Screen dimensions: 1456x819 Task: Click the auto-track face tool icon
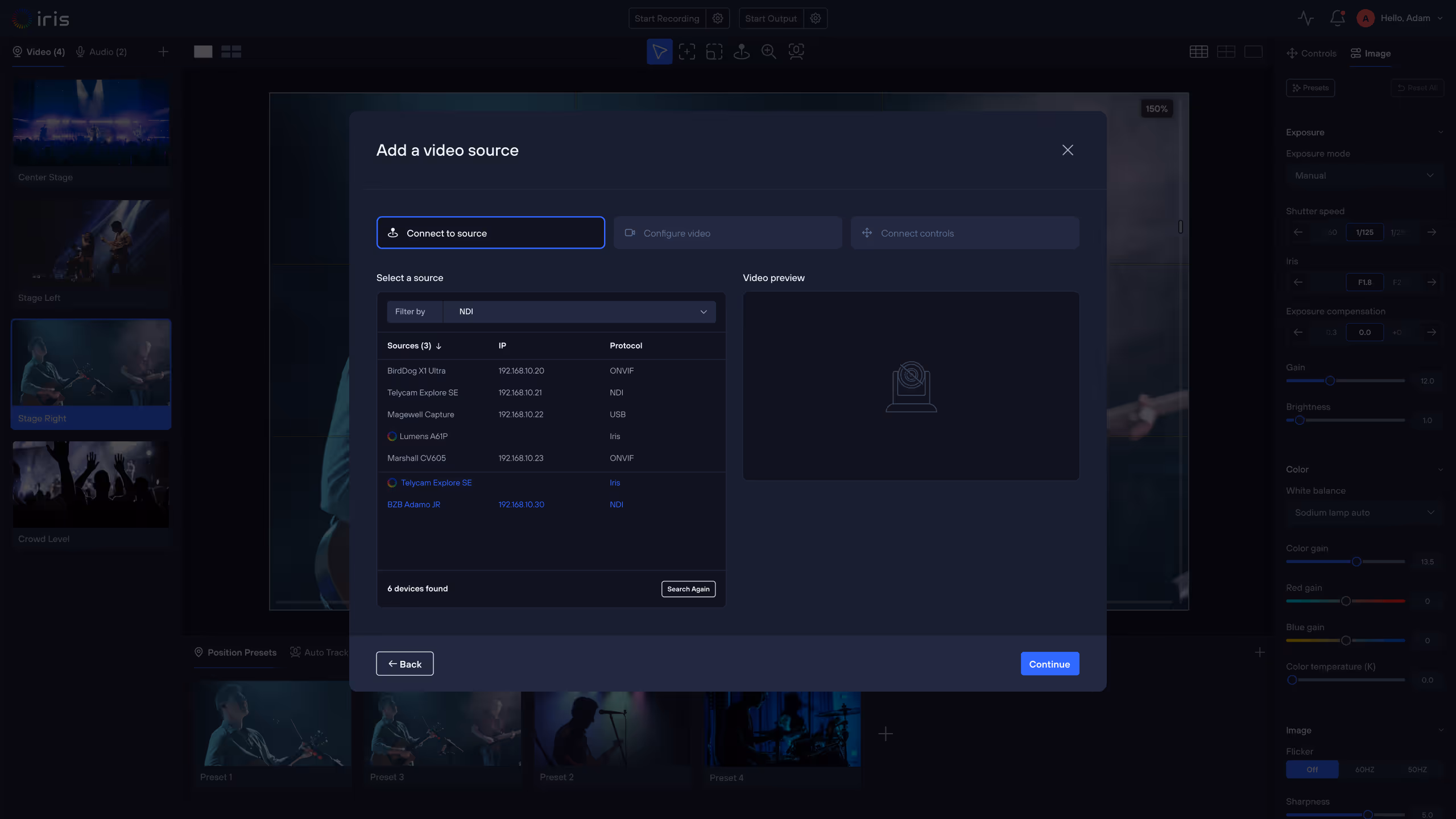coord(796,52)
